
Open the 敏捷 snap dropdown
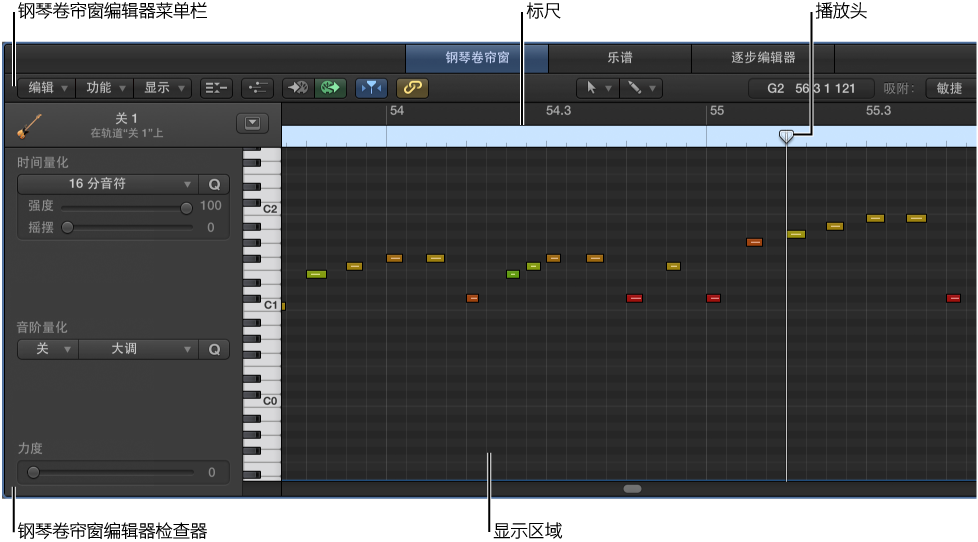tap(949, 89)
